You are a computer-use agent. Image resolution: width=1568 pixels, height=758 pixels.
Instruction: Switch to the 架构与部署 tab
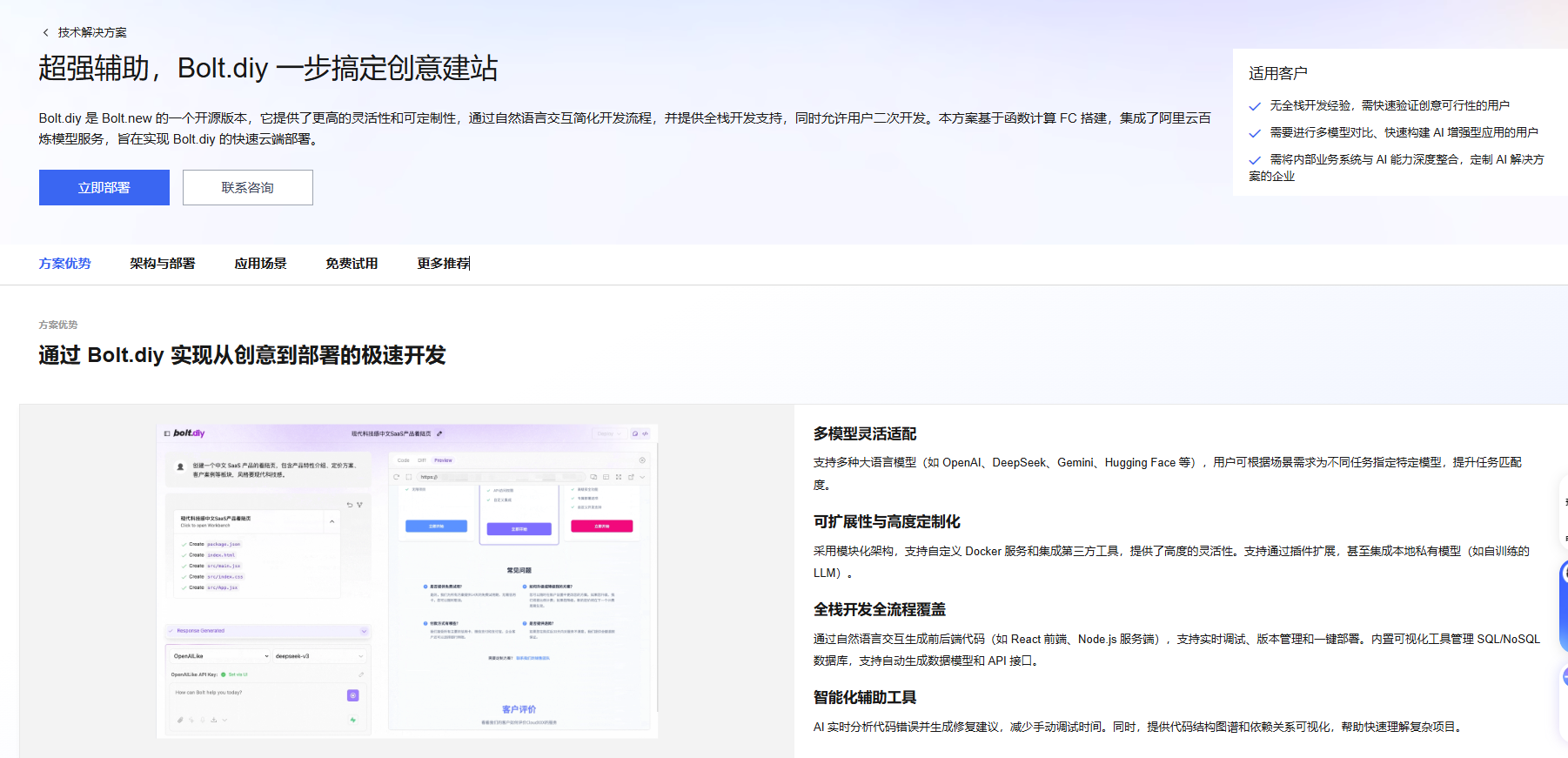(x=163, y=263)
